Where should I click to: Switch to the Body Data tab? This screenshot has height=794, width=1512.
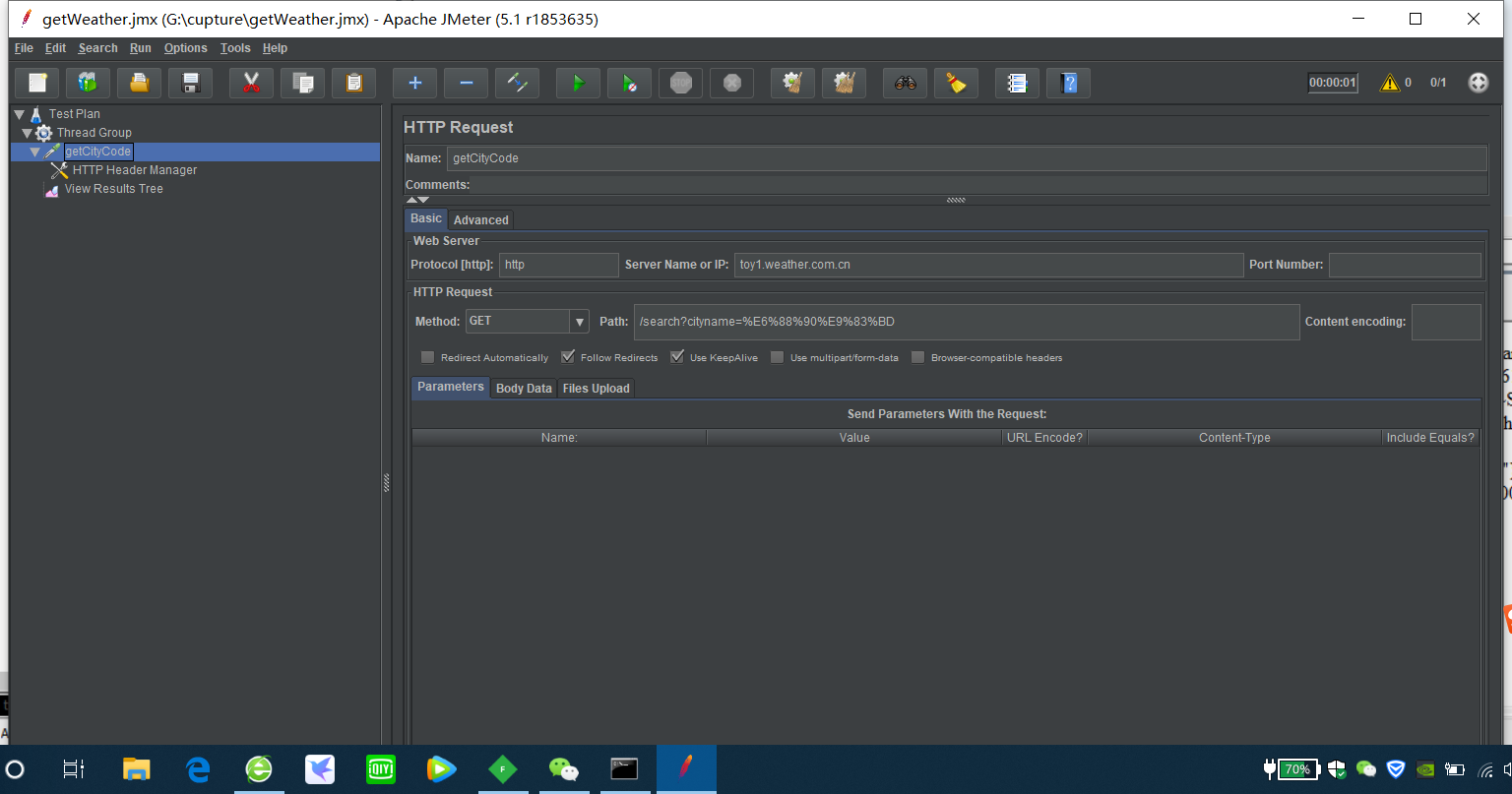[x=524, y=389]
